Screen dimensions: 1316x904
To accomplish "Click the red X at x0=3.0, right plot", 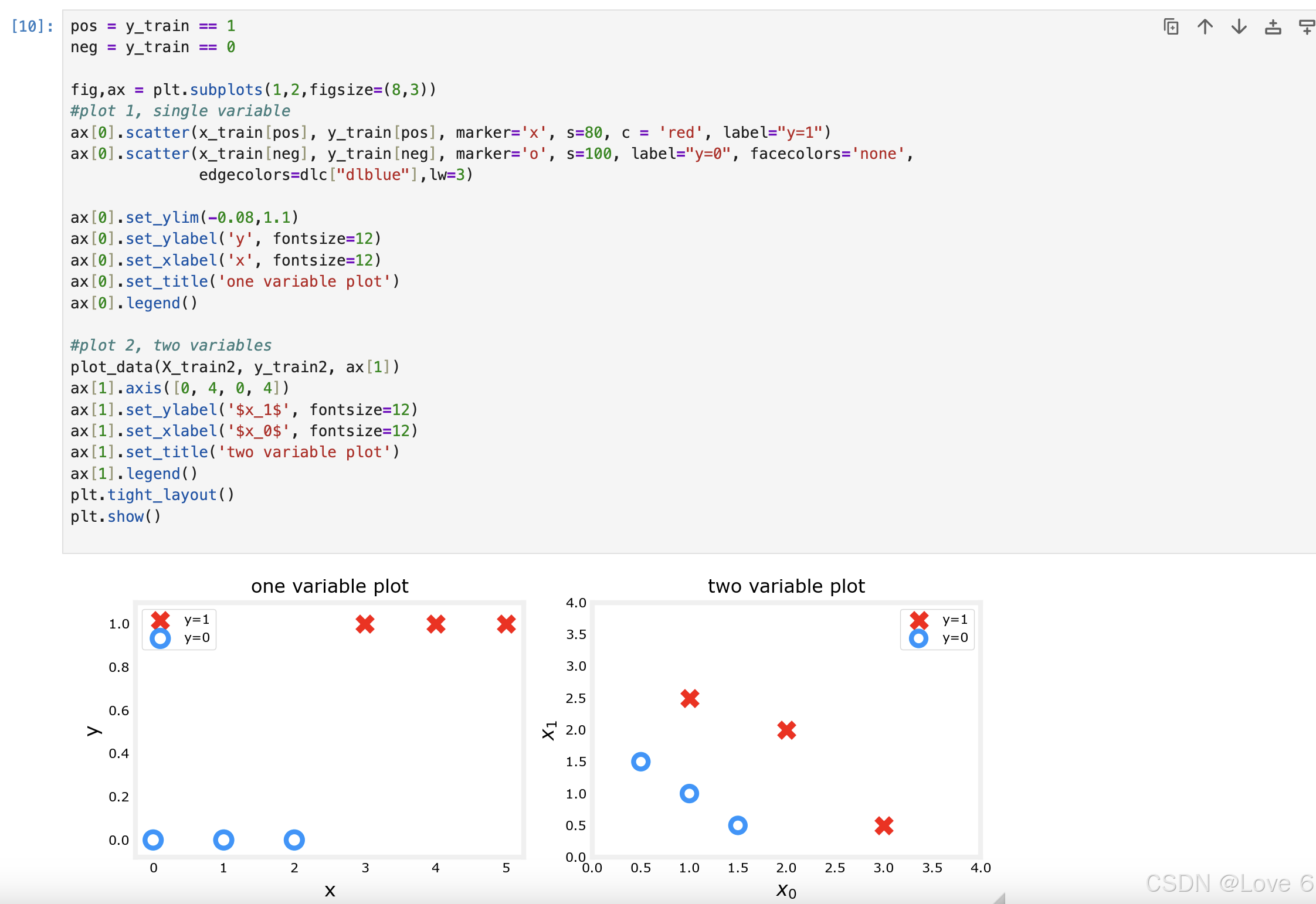I will pos(884,826).
